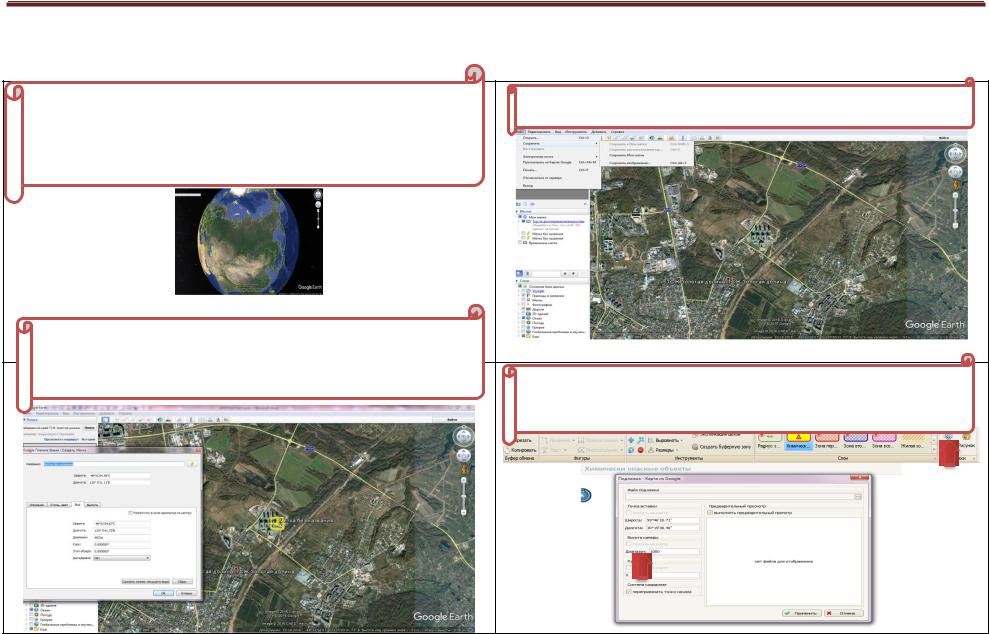Viewport: 989px width, 634px height.
Task: Click the Reset button in placemark dialog
Action: click(182, 582)
